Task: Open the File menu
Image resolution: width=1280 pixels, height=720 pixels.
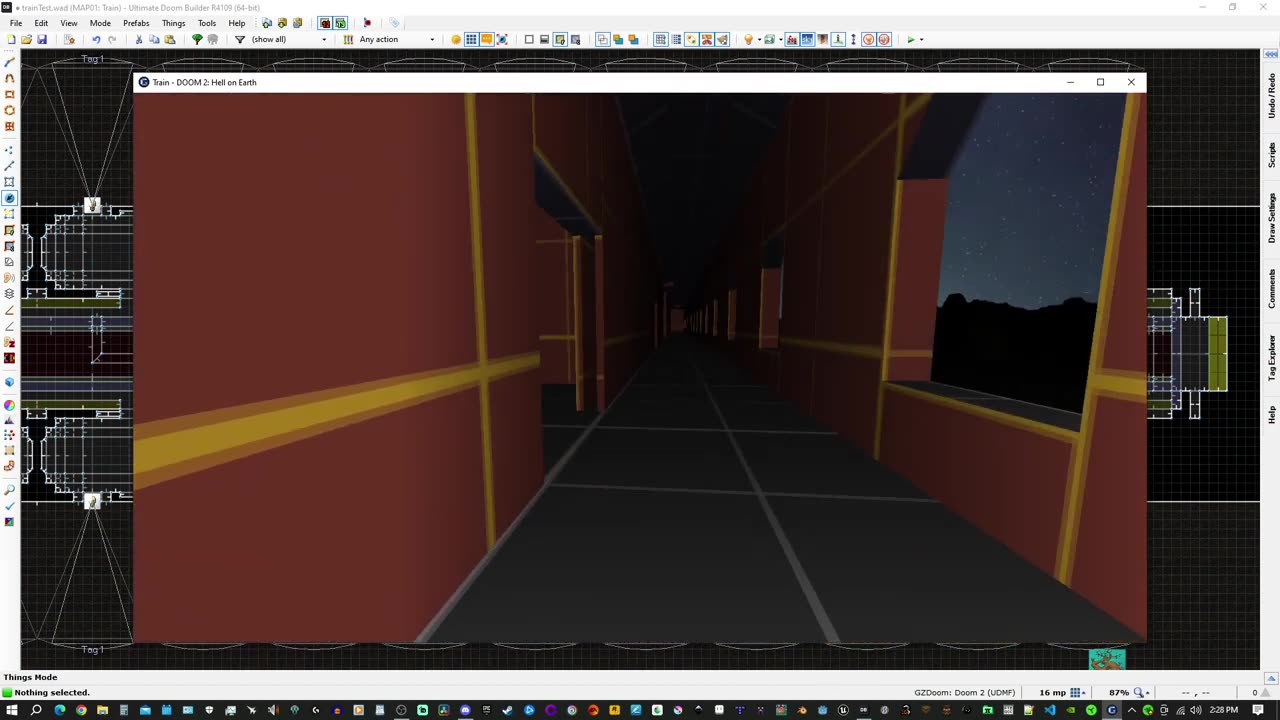Action: 16,23
